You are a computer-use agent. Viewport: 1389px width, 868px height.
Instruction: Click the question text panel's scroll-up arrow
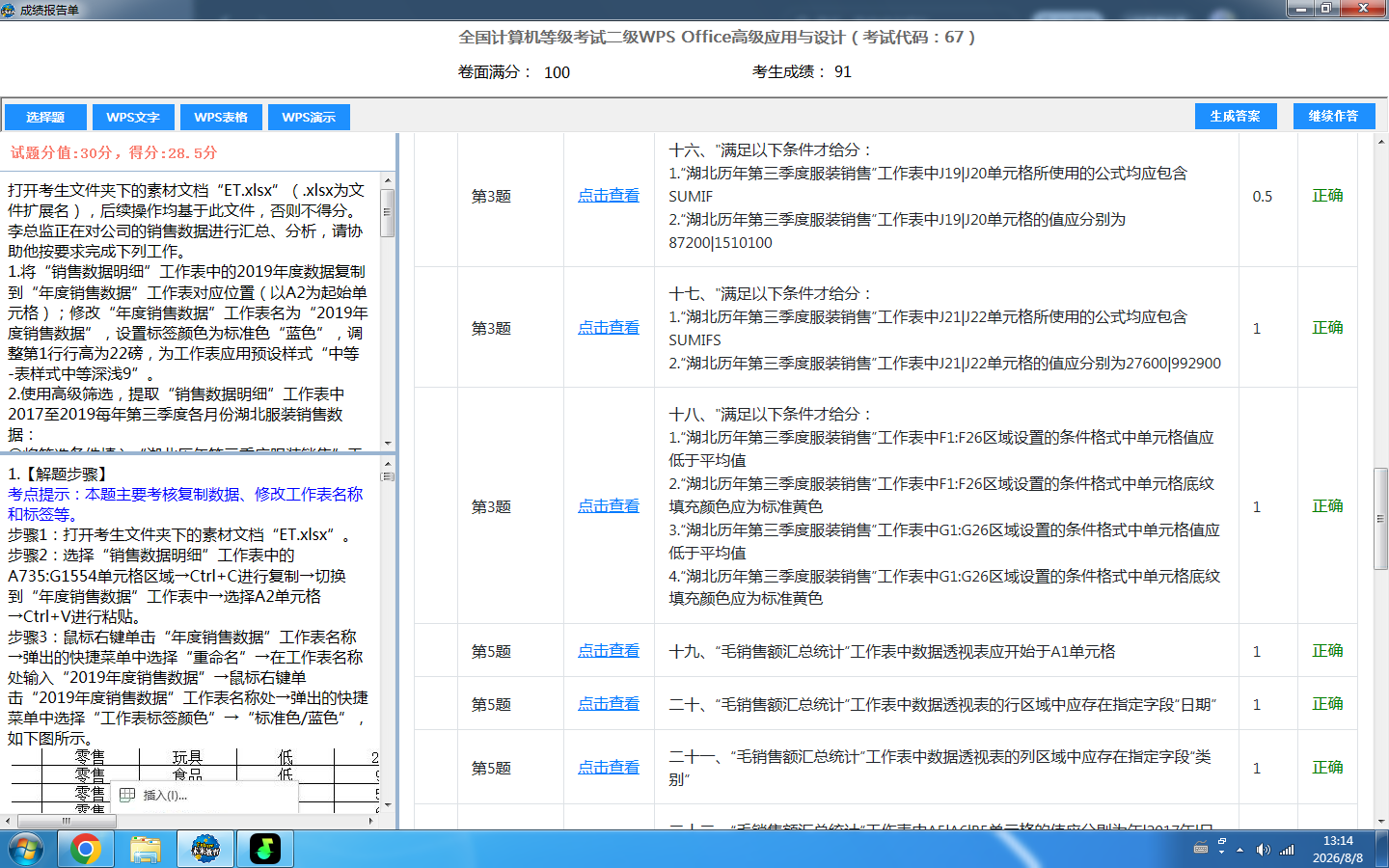(x=388, y=180)
